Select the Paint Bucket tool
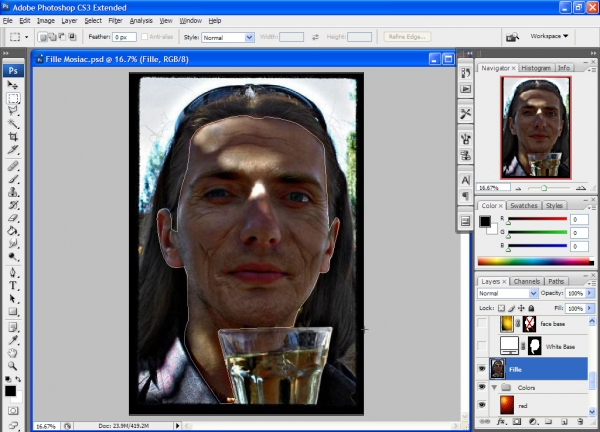 click(x=13, y=231)
